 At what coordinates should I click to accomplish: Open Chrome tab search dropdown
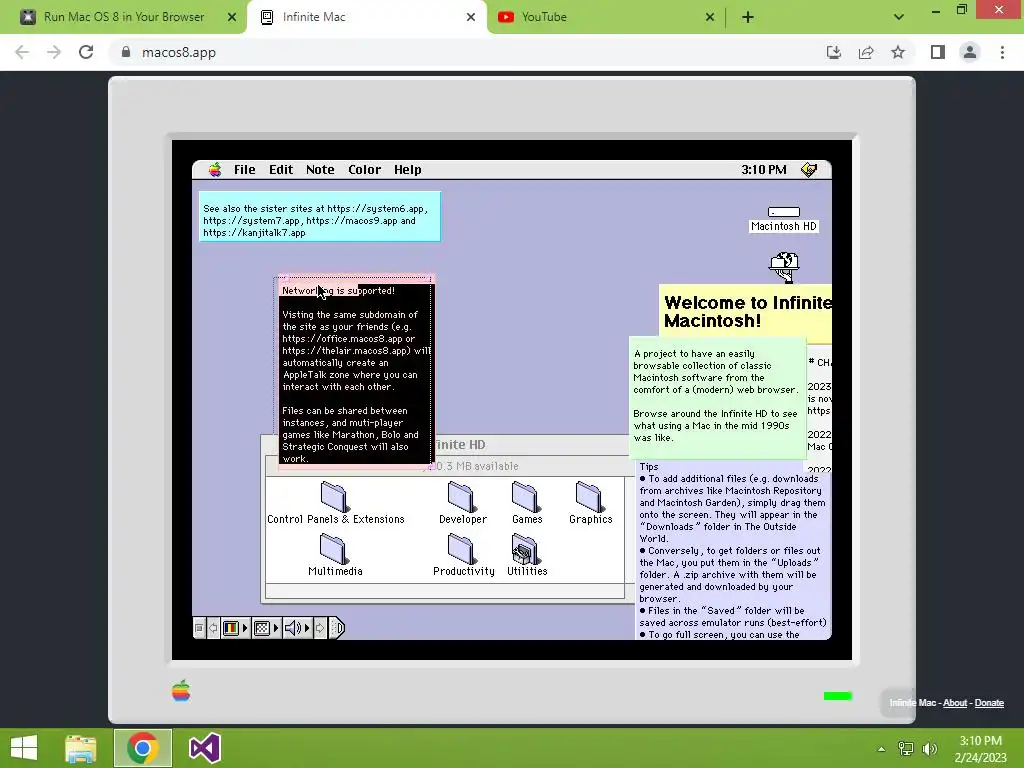[x=899, y=17]
